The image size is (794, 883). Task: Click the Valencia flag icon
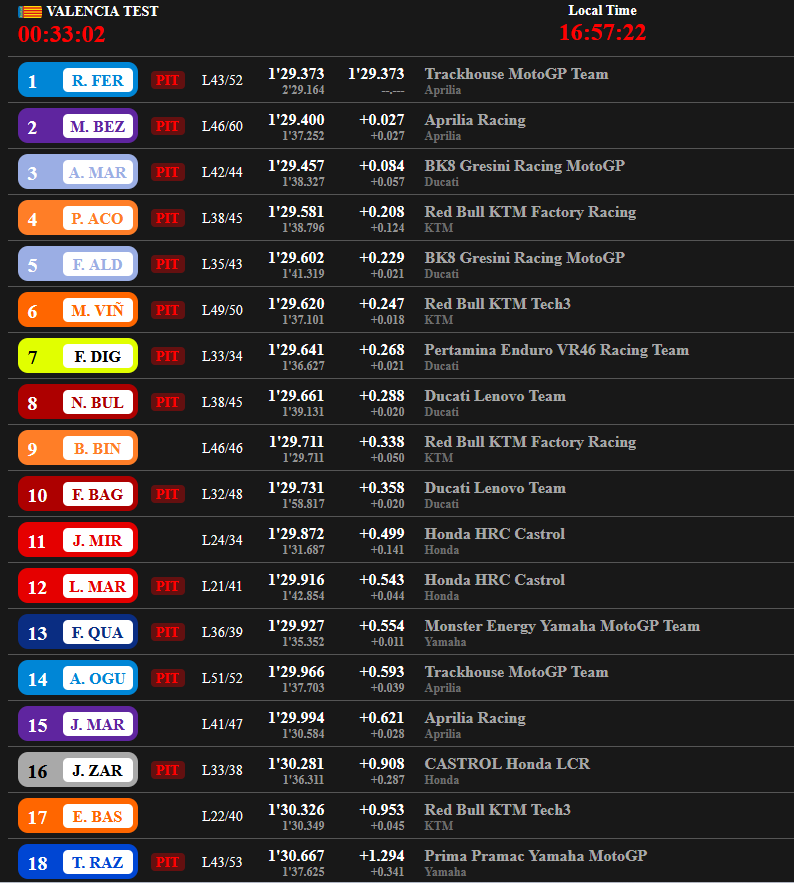coord(30,12)
